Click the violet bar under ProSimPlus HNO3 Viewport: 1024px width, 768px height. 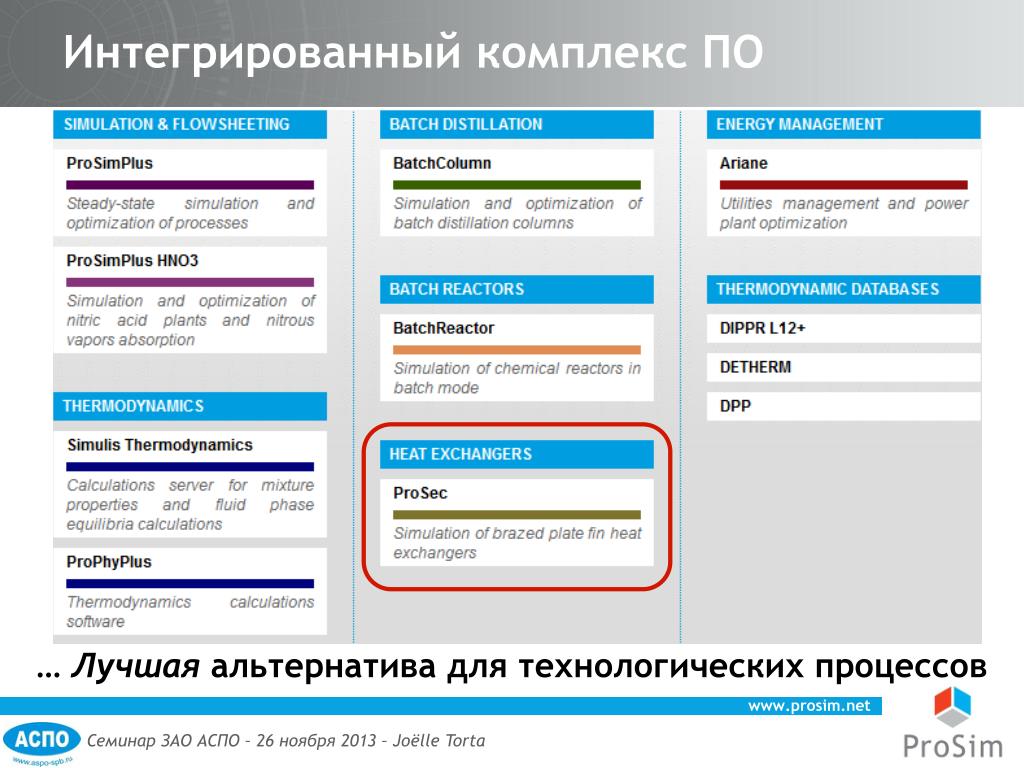(x=190, y=282)
